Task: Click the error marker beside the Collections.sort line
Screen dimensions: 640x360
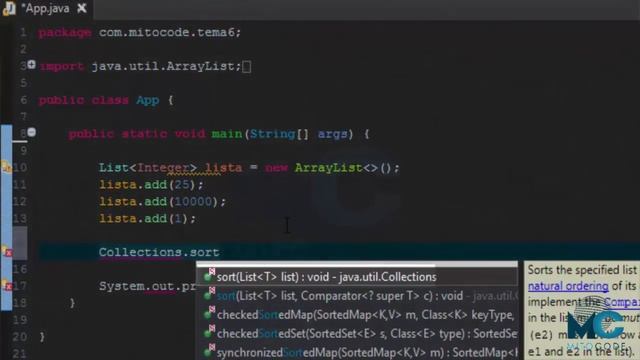Action: tap(7, 252)
